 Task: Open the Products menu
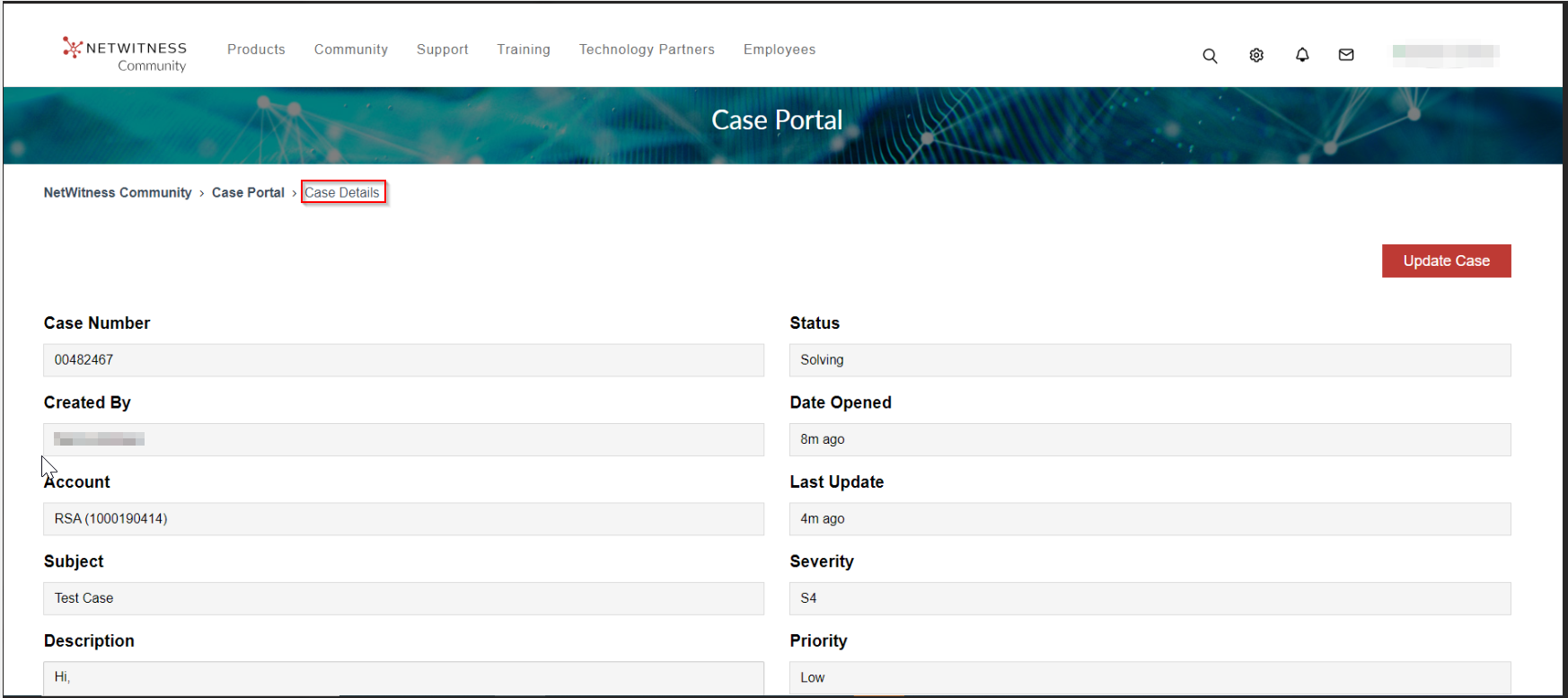click(256, 49)
